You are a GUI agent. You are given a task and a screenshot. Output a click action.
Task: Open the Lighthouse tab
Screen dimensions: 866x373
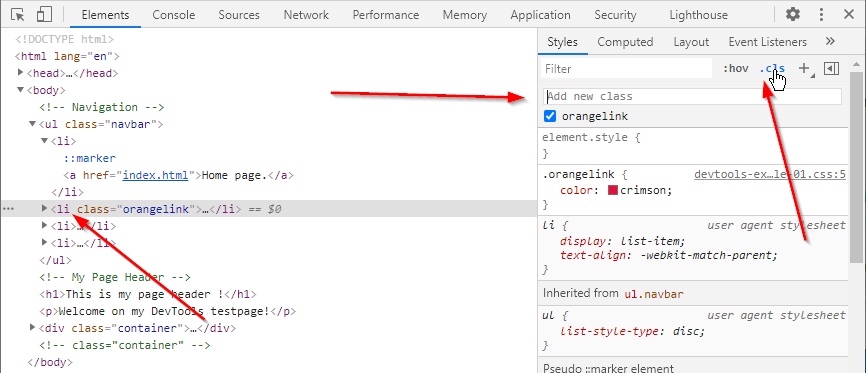point(698,15)
